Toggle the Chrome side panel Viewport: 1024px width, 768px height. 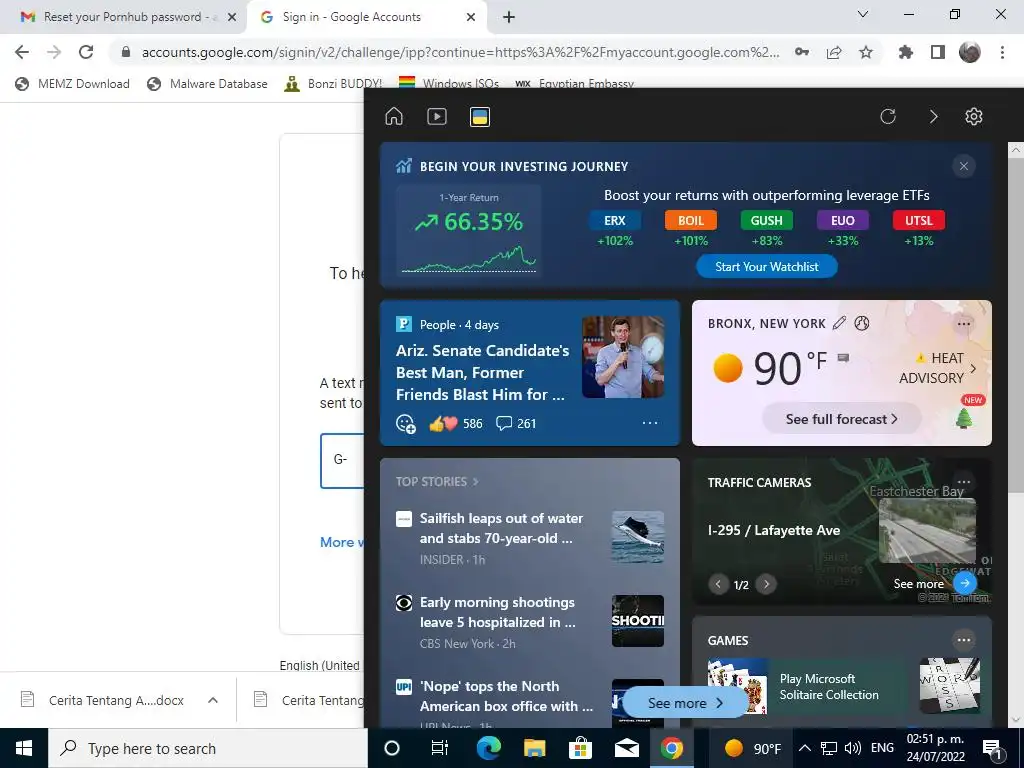tap(938, 52)
